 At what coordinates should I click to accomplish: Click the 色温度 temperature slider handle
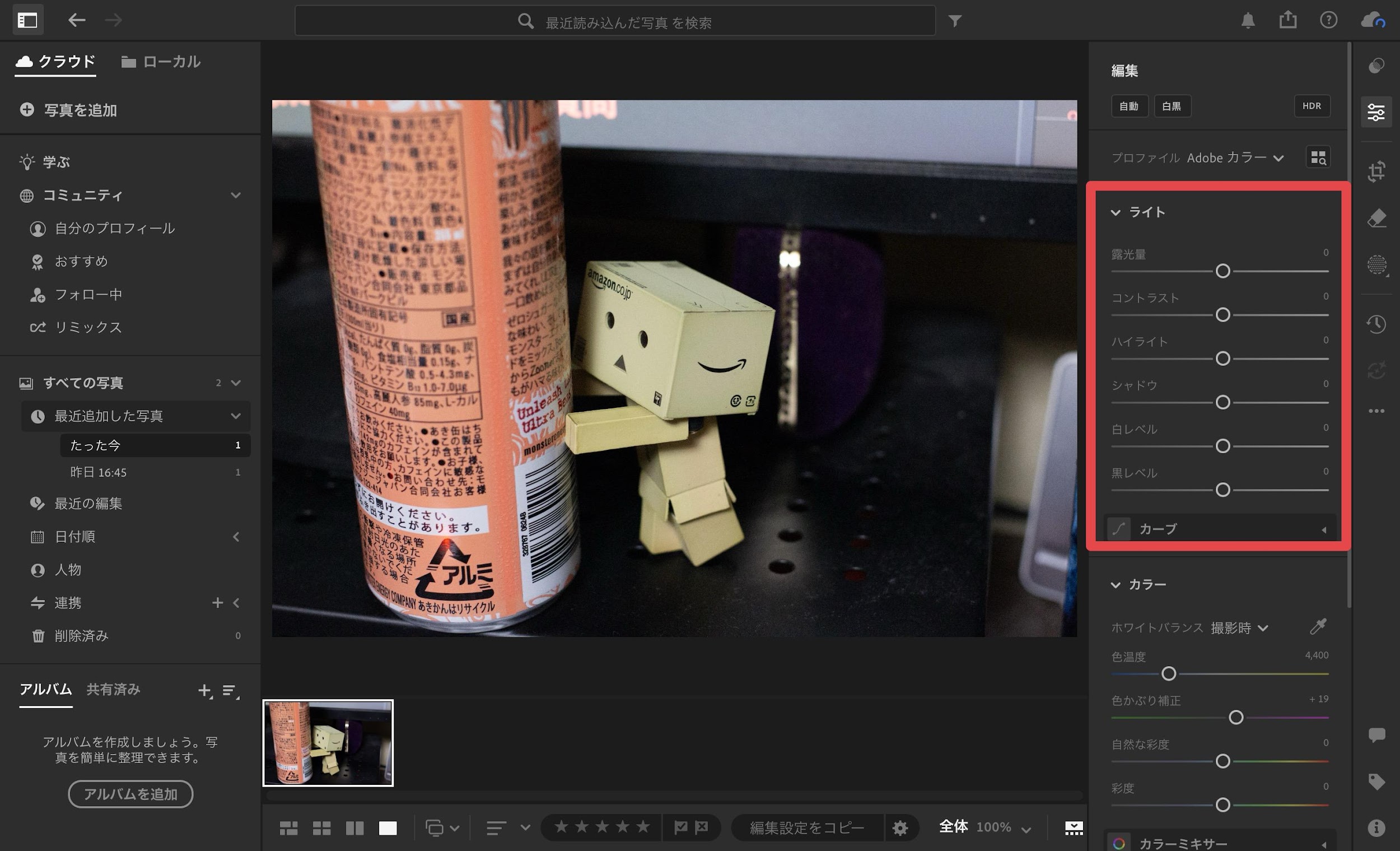(1168, 673)
